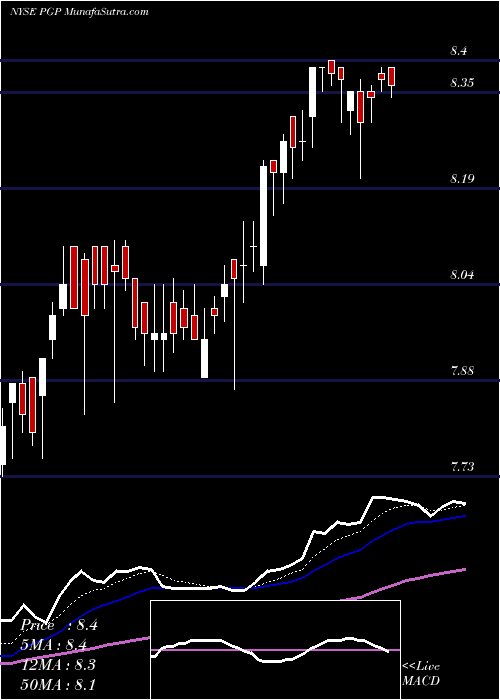Click the 12MA : 8.3 legend entry

pyautogui.click(x=58, y=665)
